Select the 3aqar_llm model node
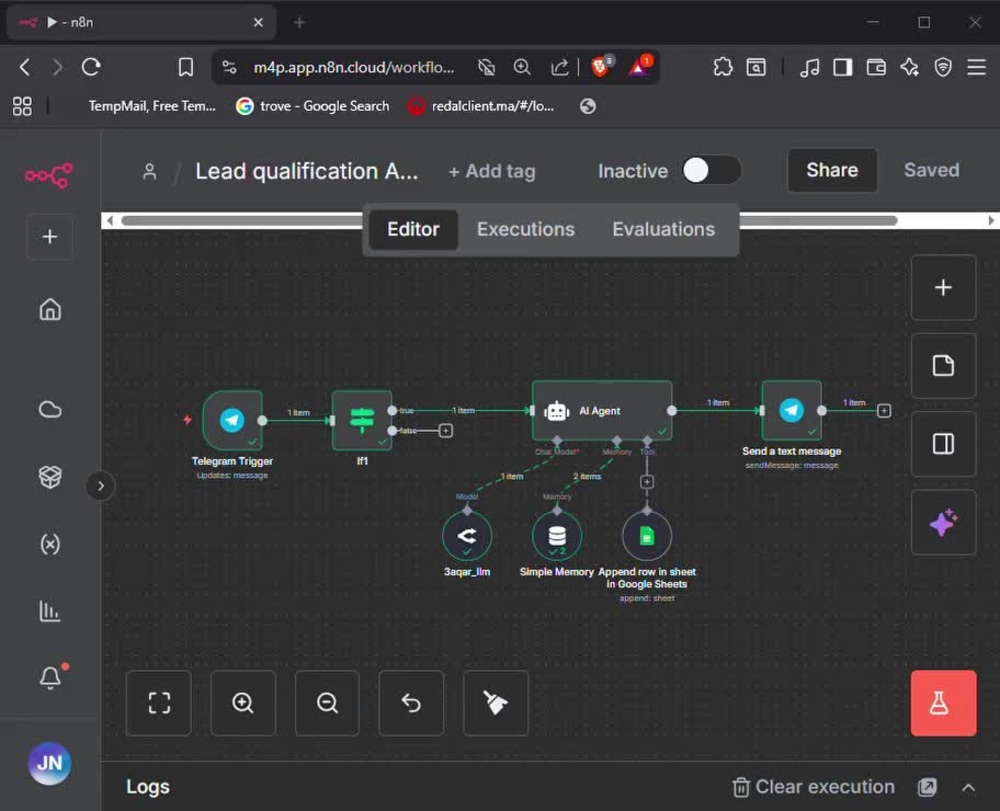The height and width of the screenshot is (811, 1000). click(x=467, y=536)
